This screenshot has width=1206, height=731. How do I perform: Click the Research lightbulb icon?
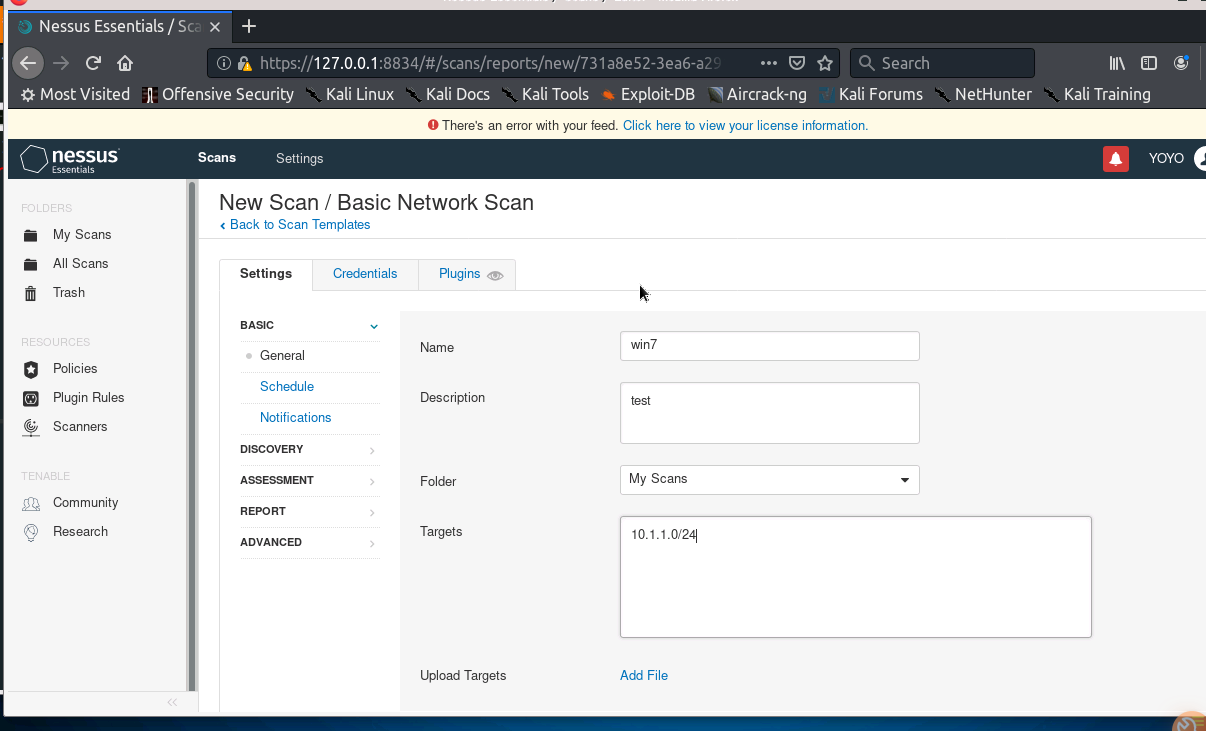pyautogui.click(x=31, y=532)
